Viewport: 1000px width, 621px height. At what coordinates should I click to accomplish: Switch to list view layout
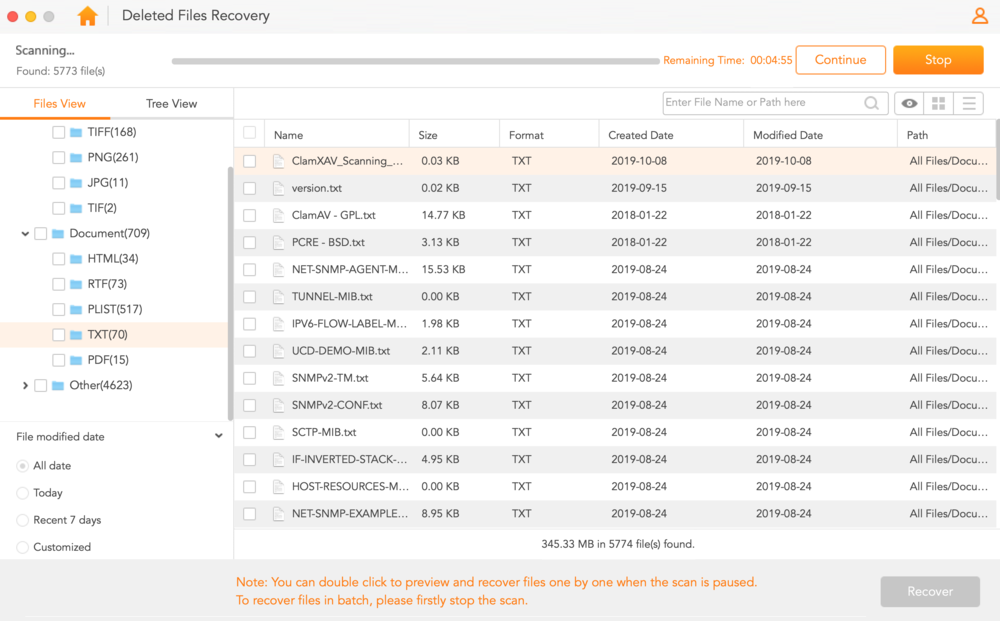[x=969, y=103]
